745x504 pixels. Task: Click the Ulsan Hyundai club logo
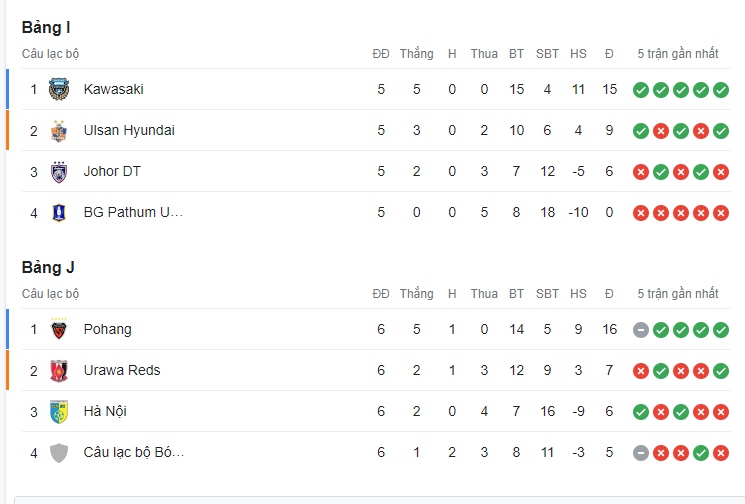click(59, 131)
